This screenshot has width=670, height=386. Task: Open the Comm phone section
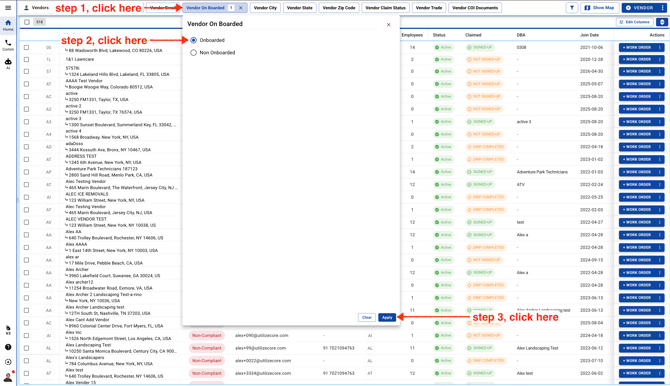pyautogui.click(x=8, y=45)
